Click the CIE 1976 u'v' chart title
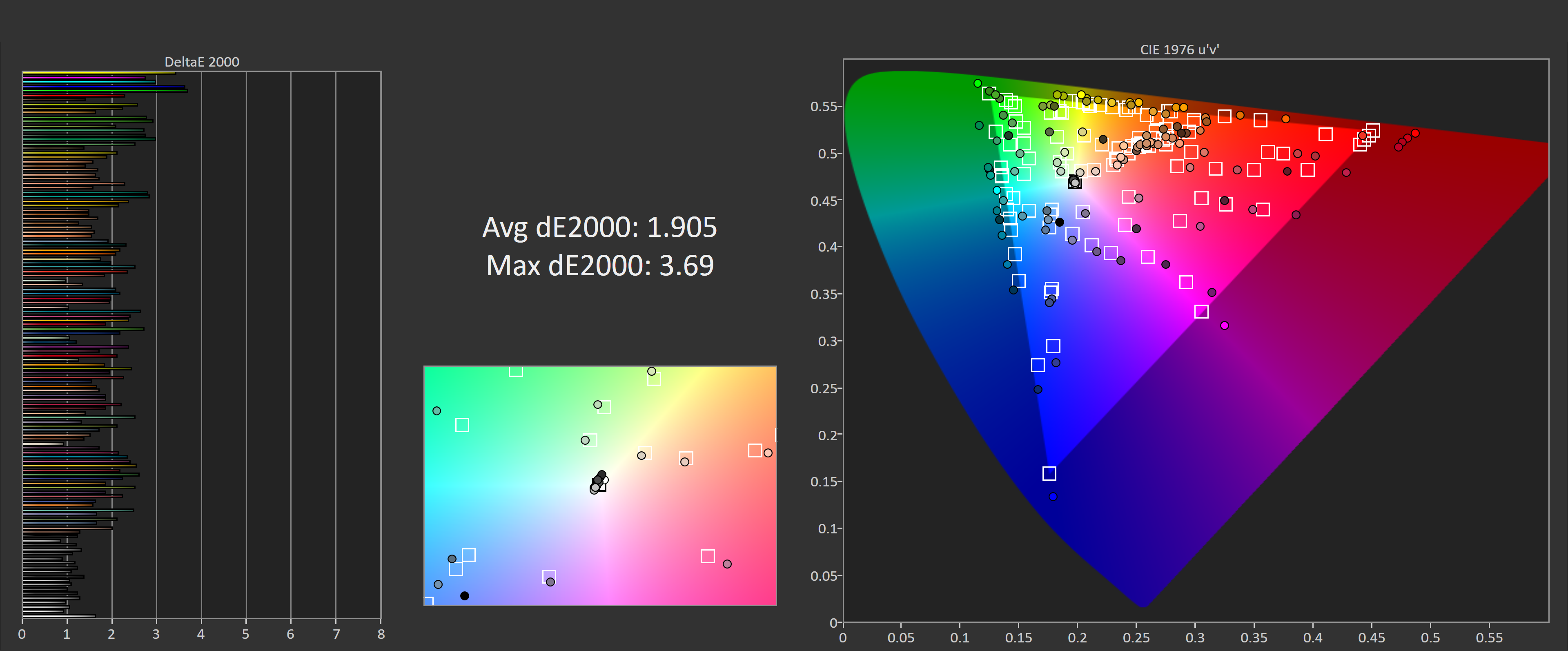 1179,49
